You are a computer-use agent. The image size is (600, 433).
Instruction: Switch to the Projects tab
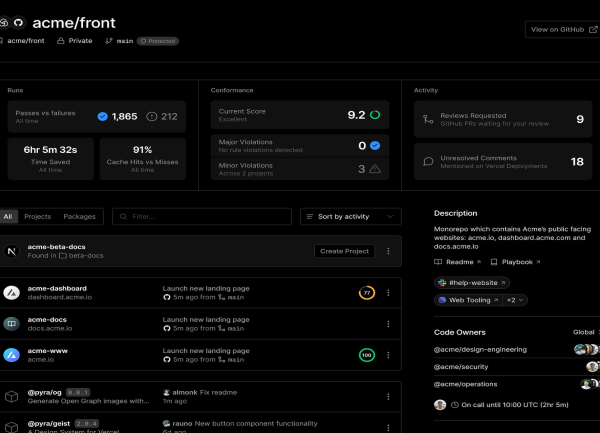coord(38,216)
